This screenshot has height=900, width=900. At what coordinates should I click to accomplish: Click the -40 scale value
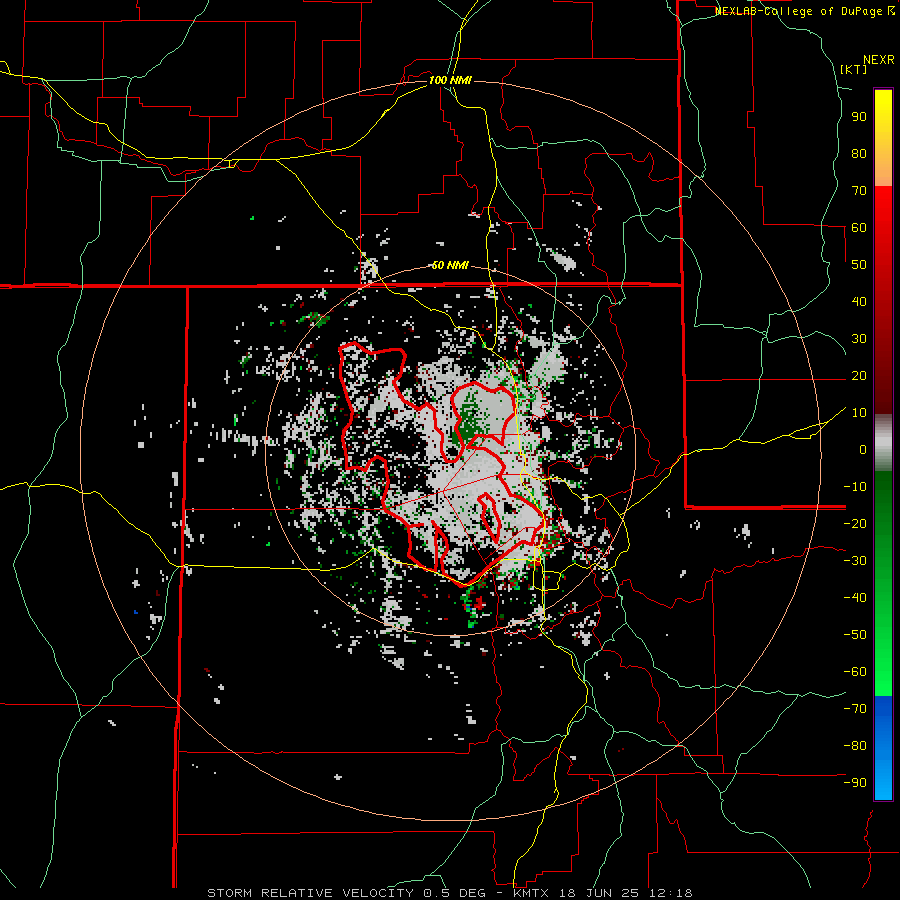855,598
